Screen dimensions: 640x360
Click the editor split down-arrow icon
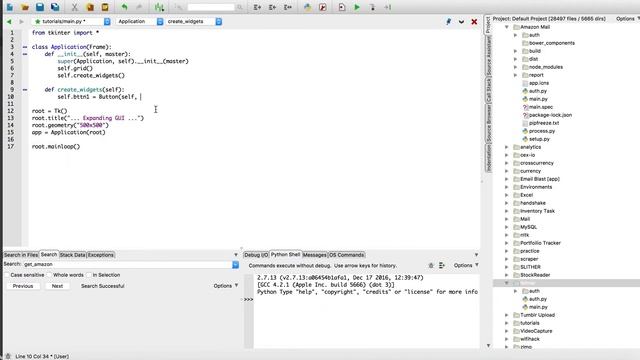point(461,22)
